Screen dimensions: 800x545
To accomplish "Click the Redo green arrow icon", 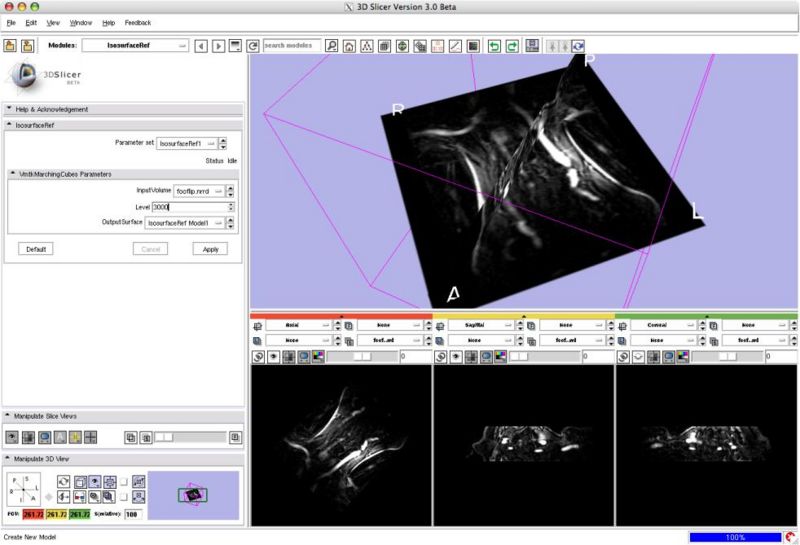I will pyautogui.click(x=512, y=46).
